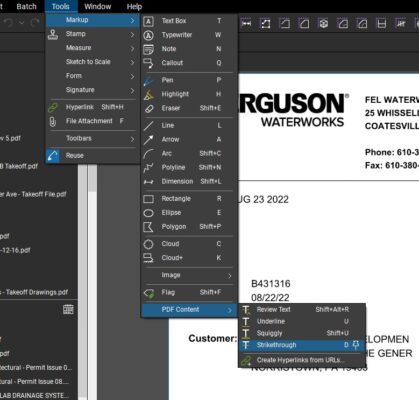Open the Batch menu
419x400 pixels.
[26, 6]
